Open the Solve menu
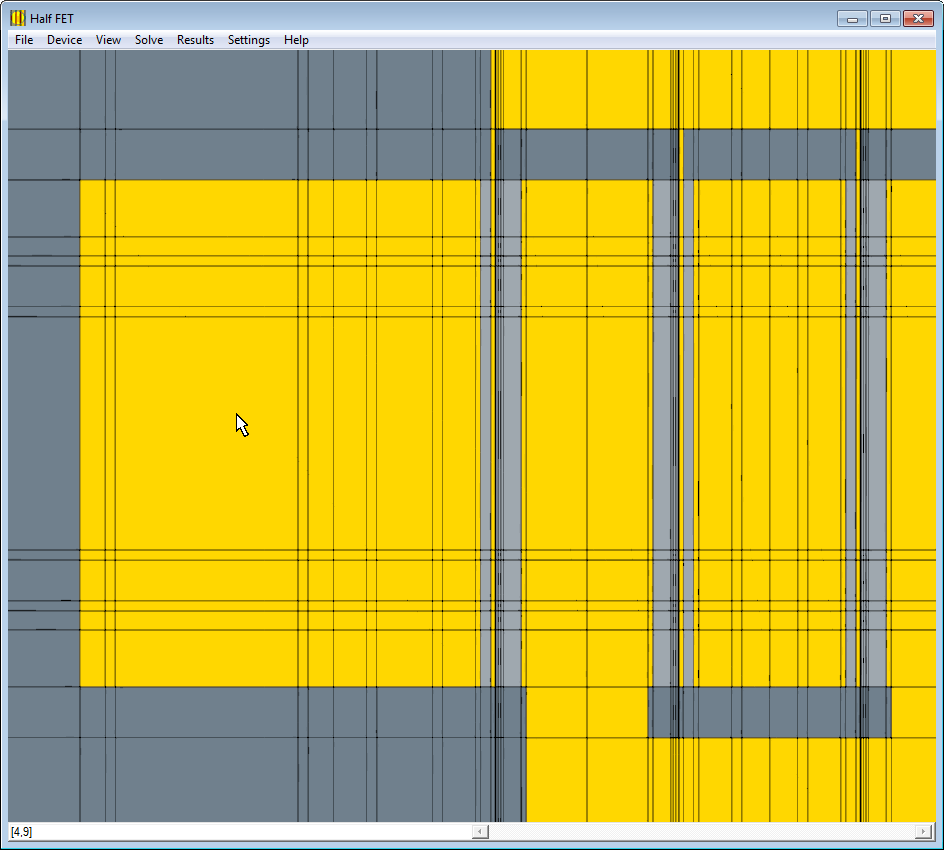 149,40
